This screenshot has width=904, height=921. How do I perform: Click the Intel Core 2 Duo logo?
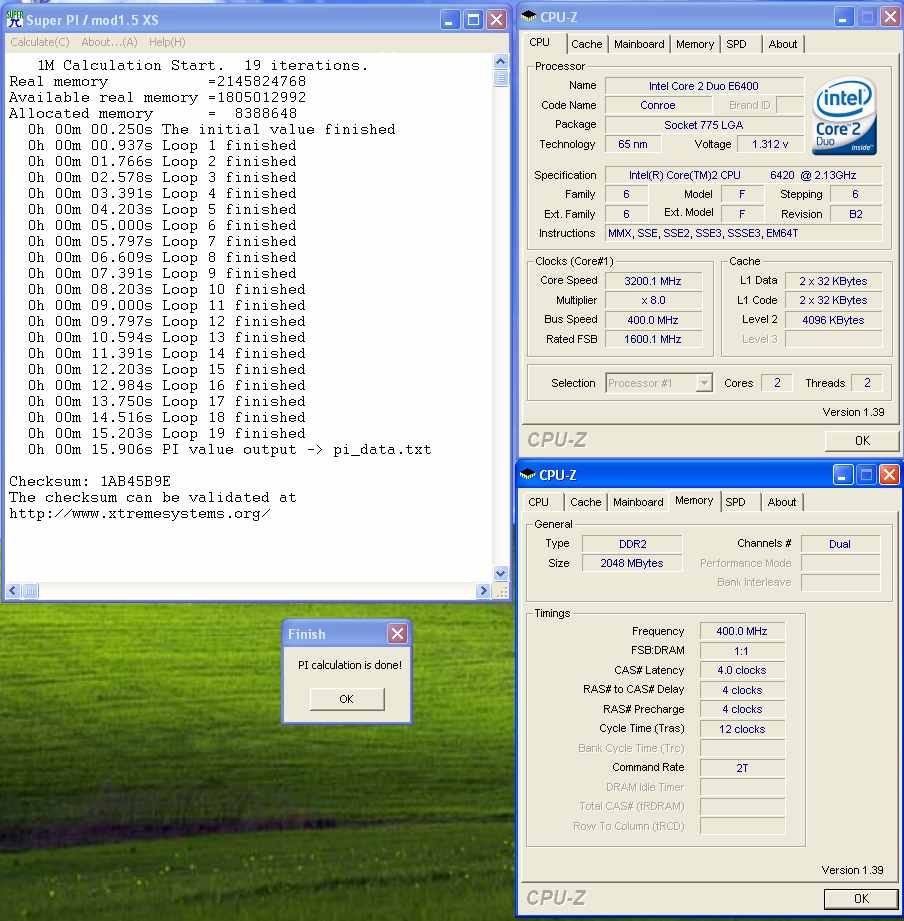pos(844,116)
